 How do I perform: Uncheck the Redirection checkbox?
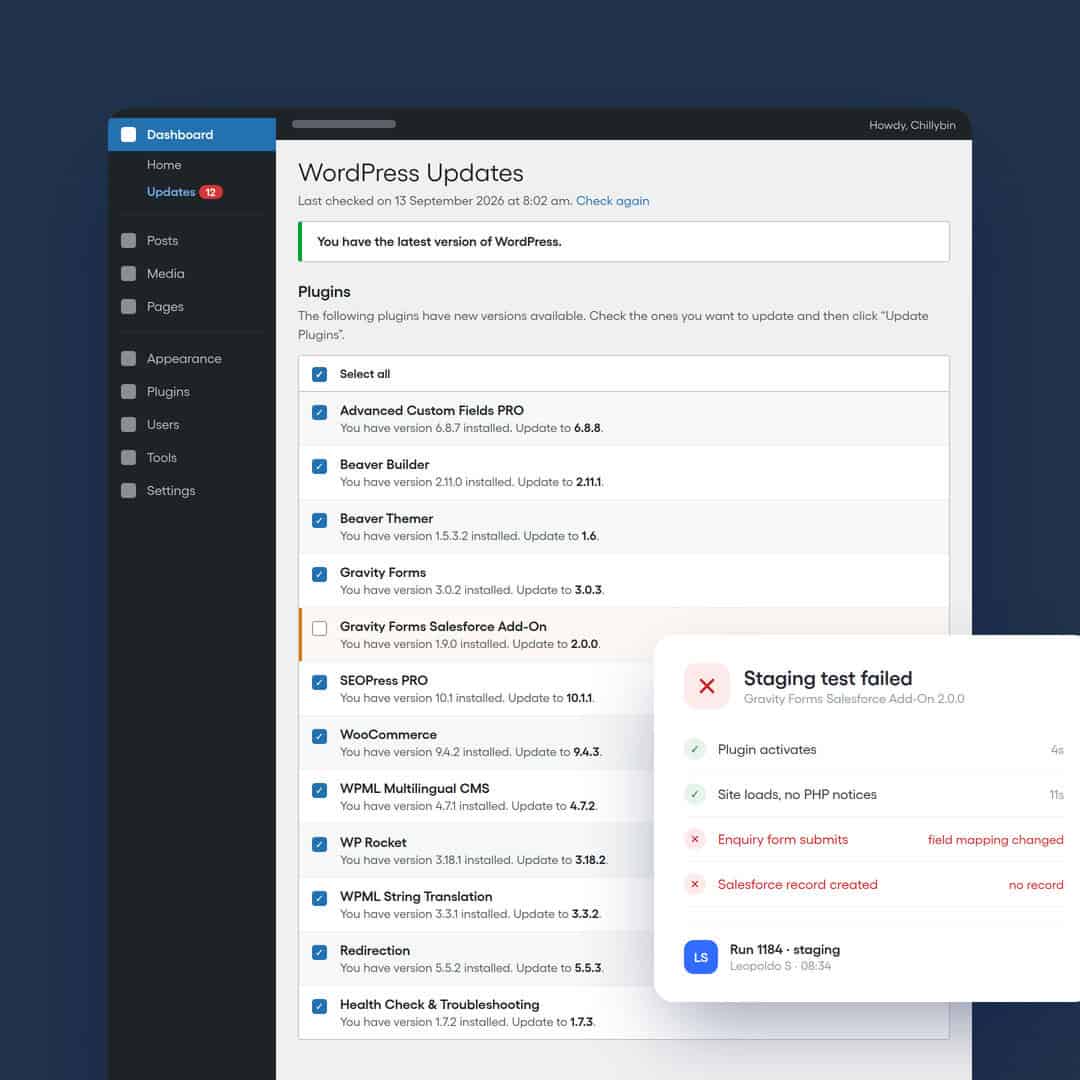tap(319, 953)
